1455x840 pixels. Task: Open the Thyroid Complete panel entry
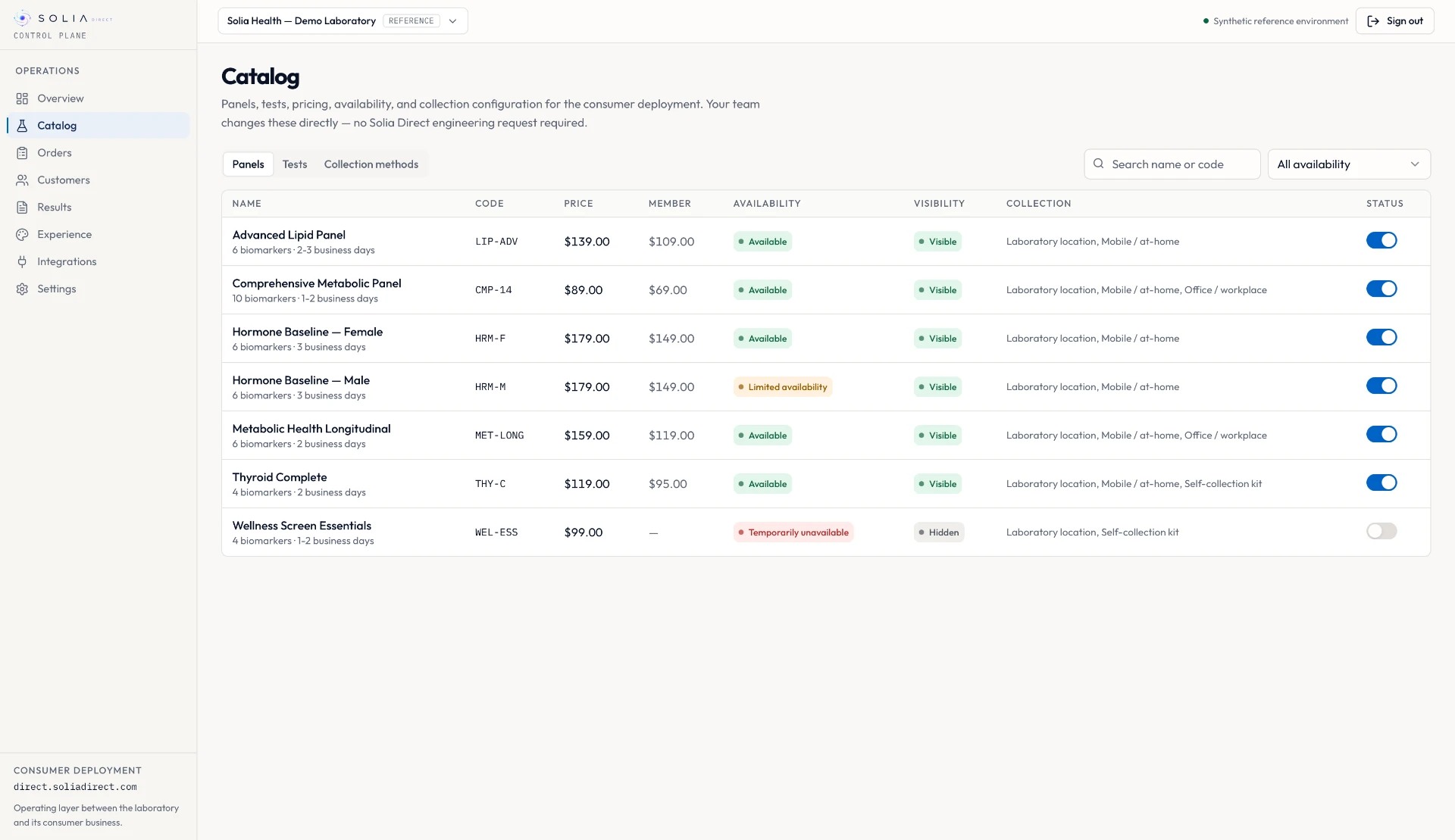tap(280, 477)
